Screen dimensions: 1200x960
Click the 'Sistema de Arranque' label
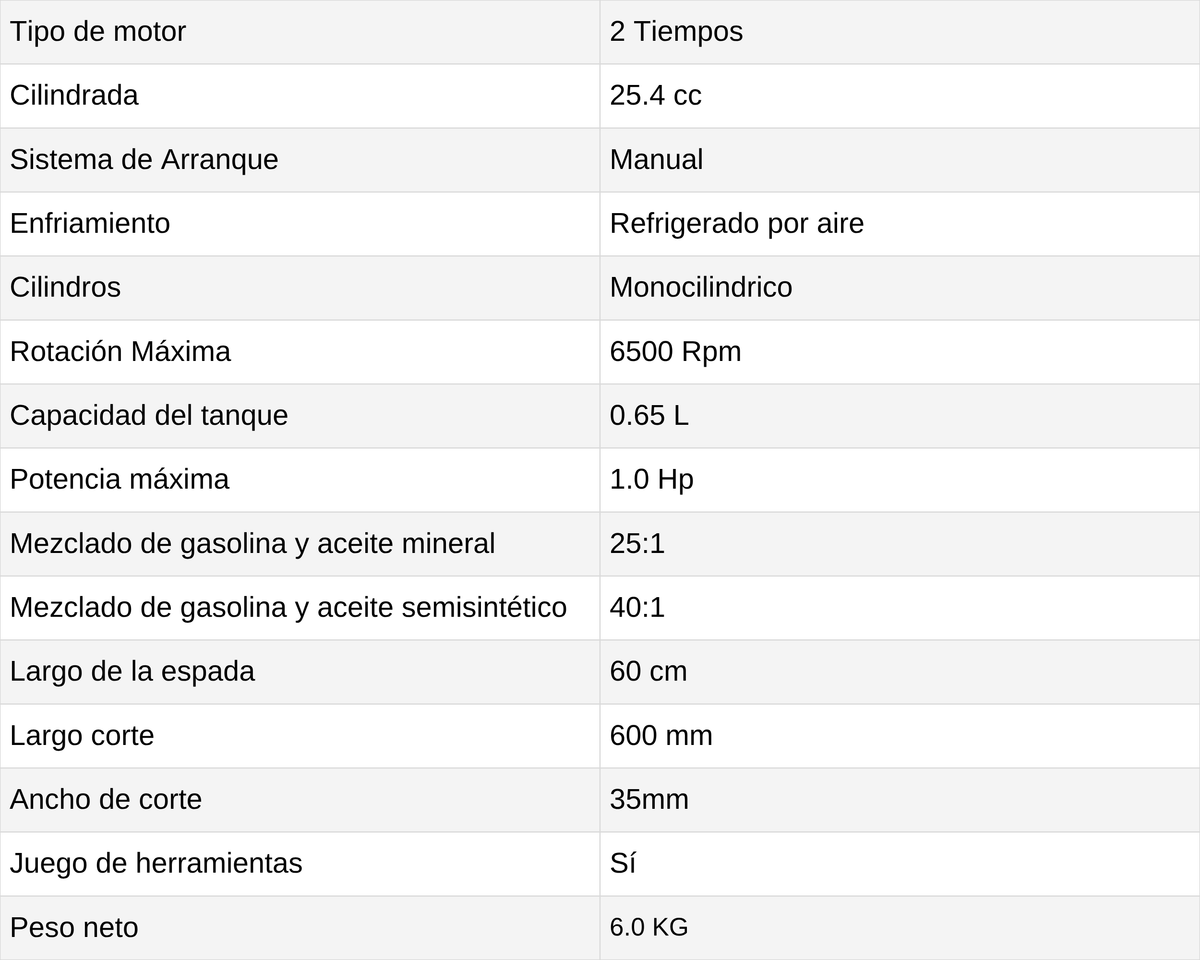click(x=144, y=160)
